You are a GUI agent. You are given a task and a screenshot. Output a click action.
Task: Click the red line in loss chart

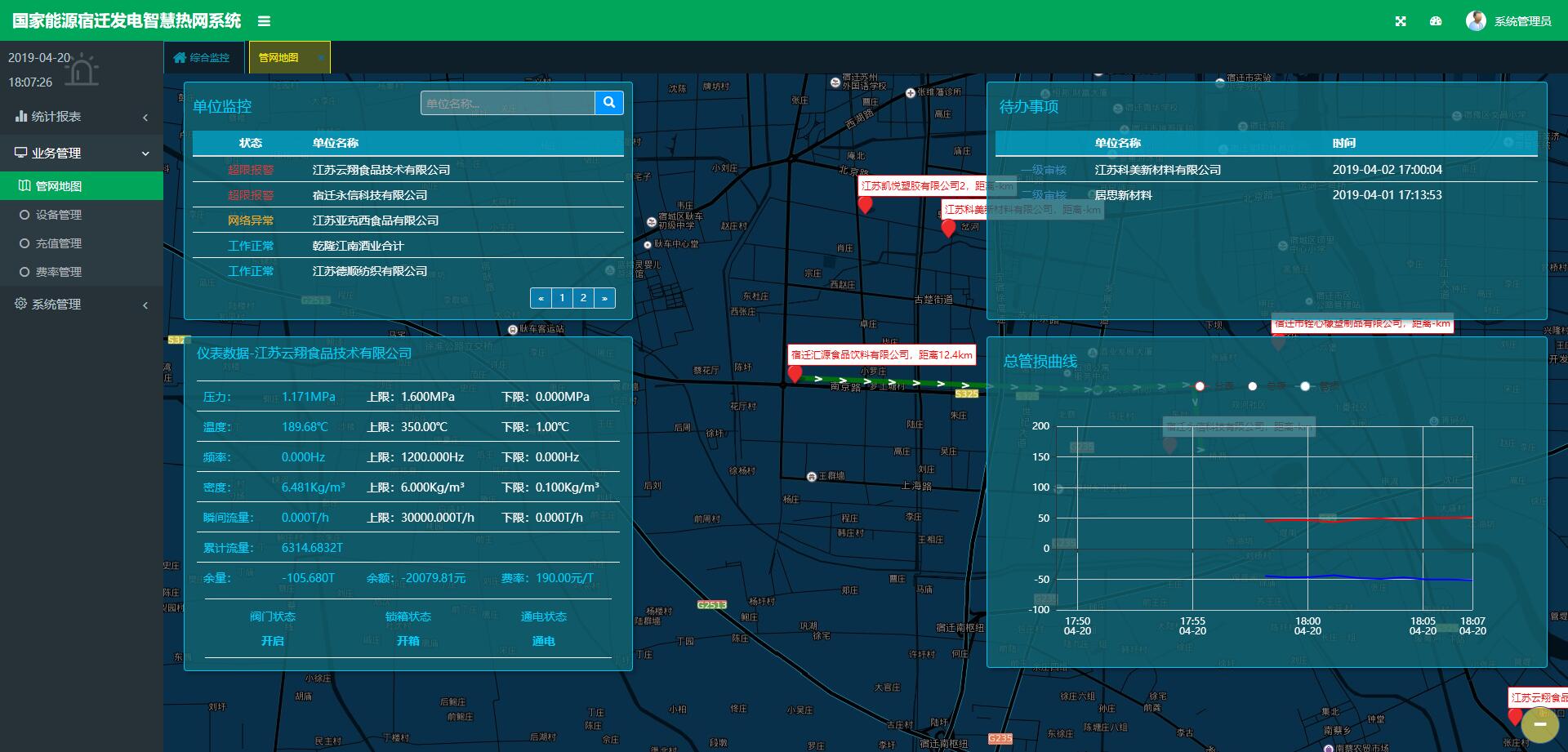[x=1368, y=519]
